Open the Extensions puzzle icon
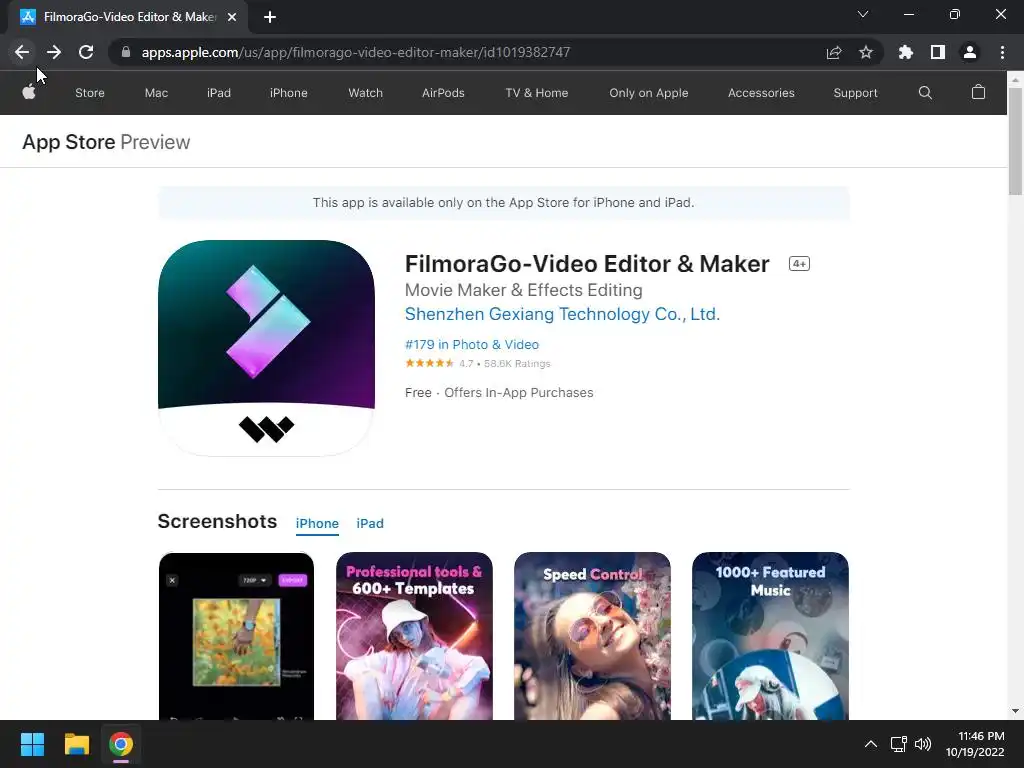The width and height of the screenshot is (1024, 768). (x=905, y=52)
